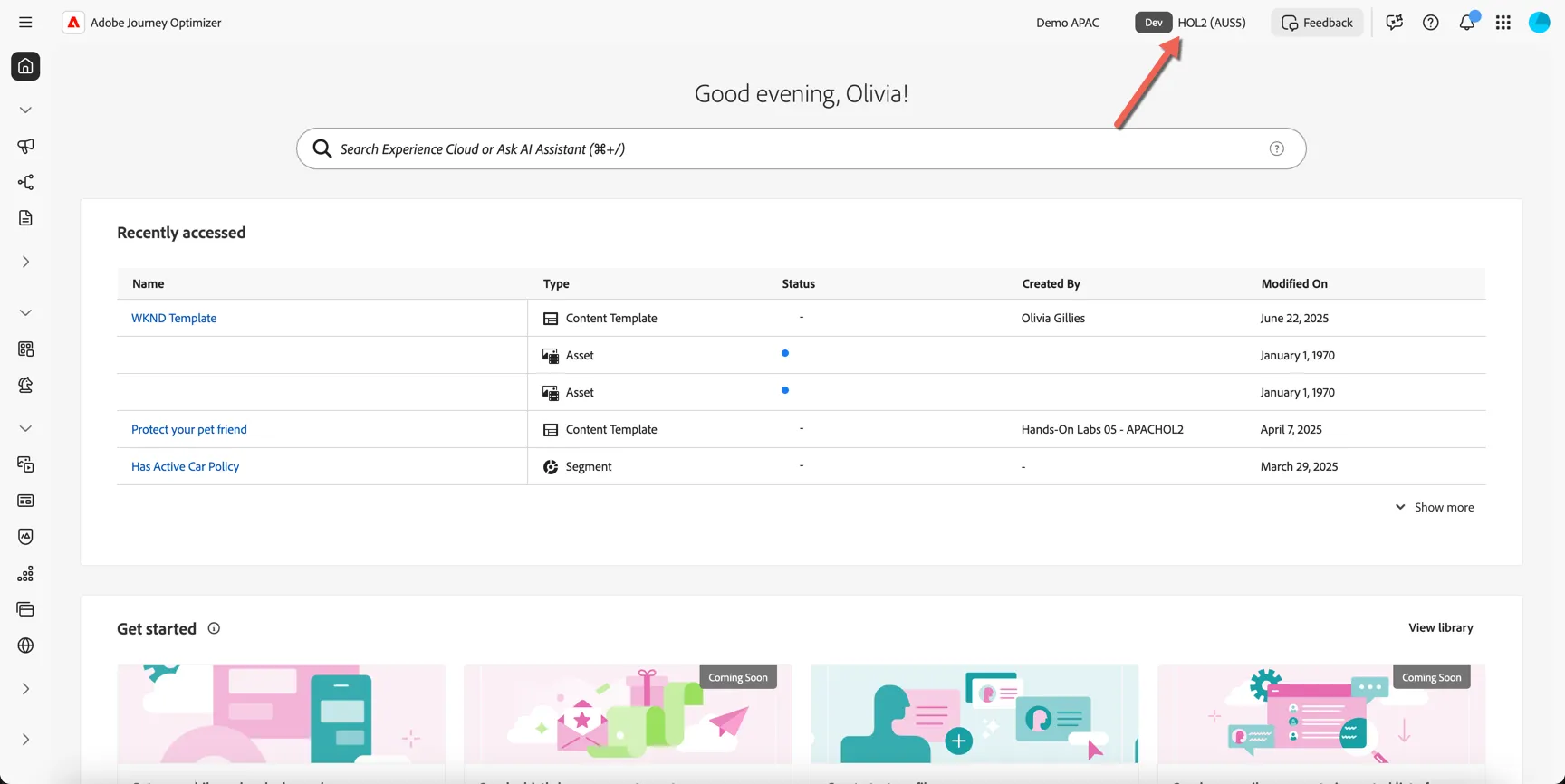Open the grid components icon in sidebar

click(x=25, y=349)
